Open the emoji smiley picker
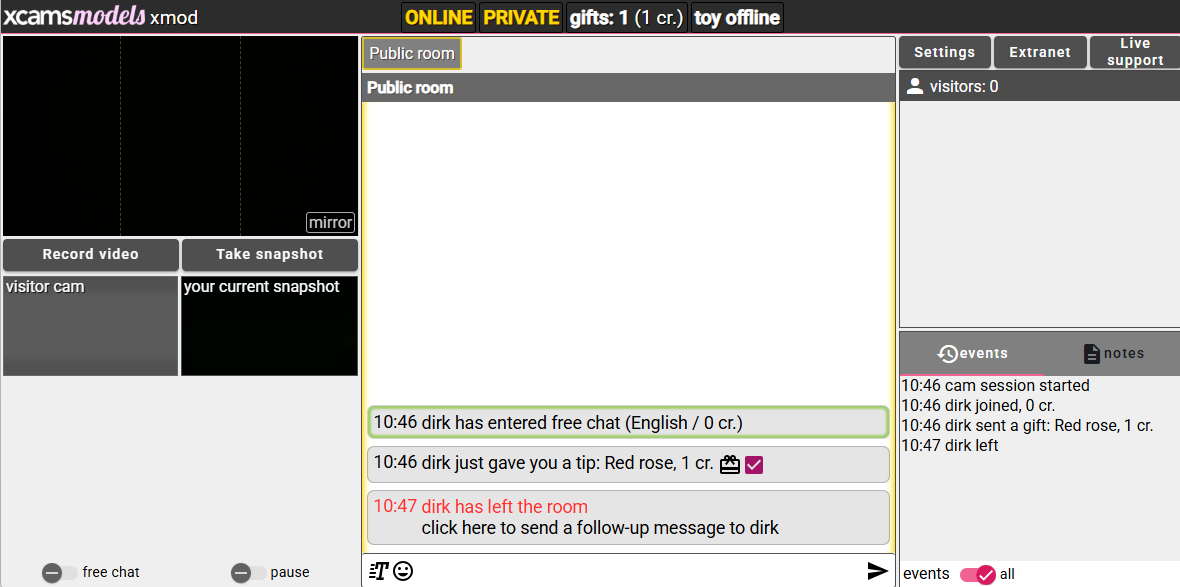The height and width of the screenshot is (587, 1180). tap(403, 571)
